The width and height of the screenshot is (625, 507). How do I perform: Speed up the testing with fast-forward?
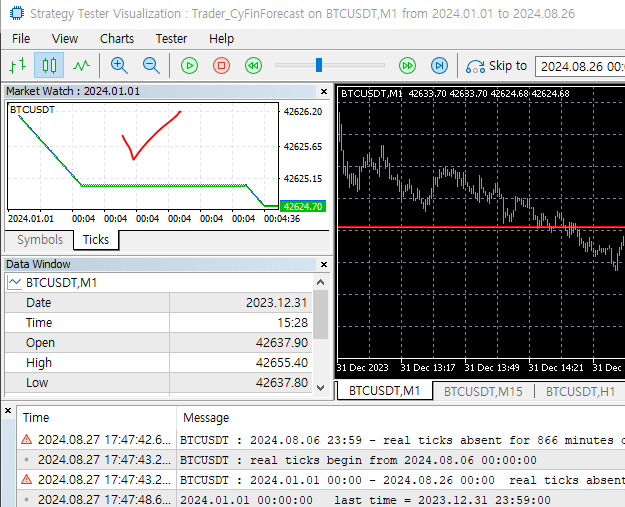coord(407,65)
